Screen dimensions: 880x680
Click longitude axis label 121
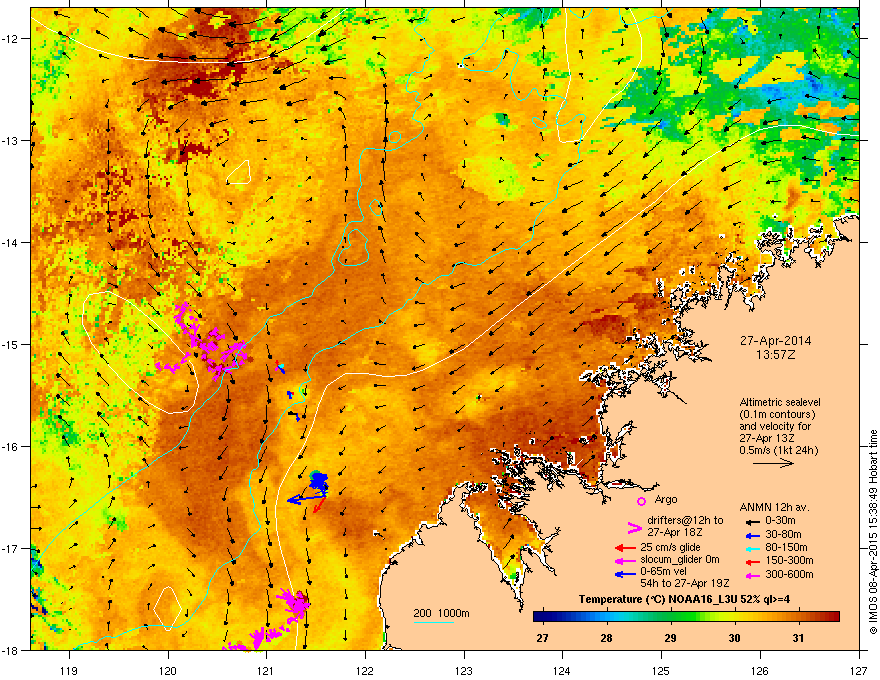tap(267, 670)
